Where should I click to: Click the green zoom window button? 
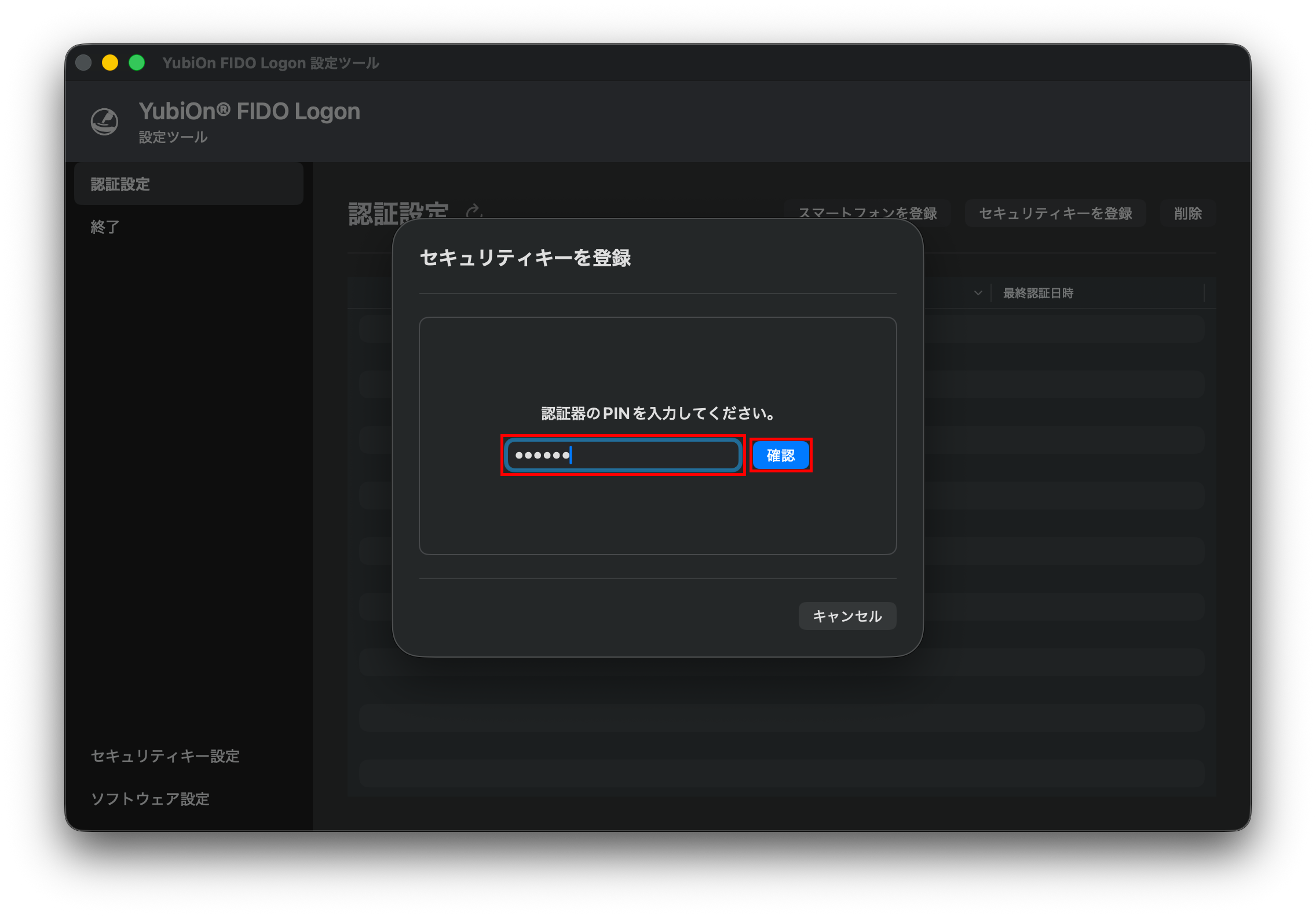click(137, 63)
